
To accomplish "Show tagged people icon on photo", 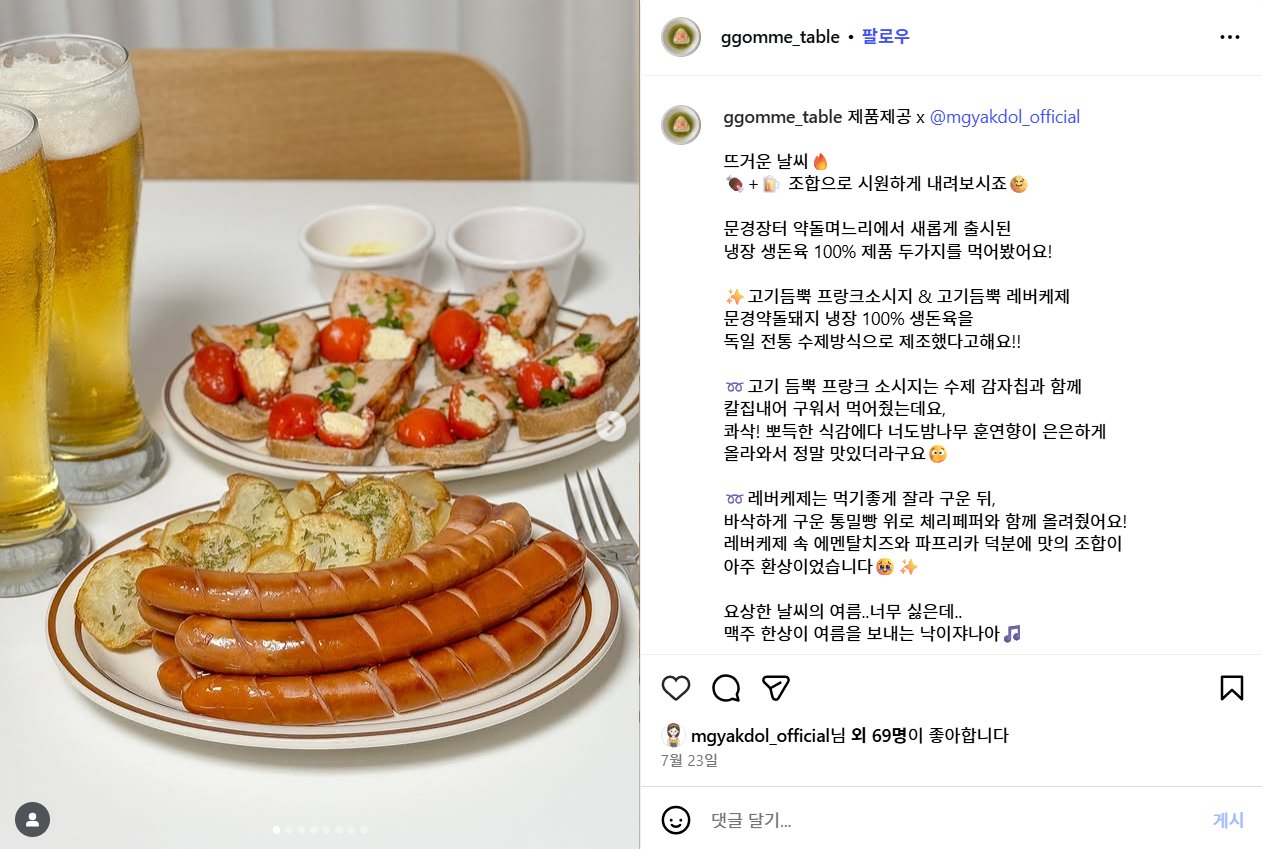I will (x=32, y=820).
